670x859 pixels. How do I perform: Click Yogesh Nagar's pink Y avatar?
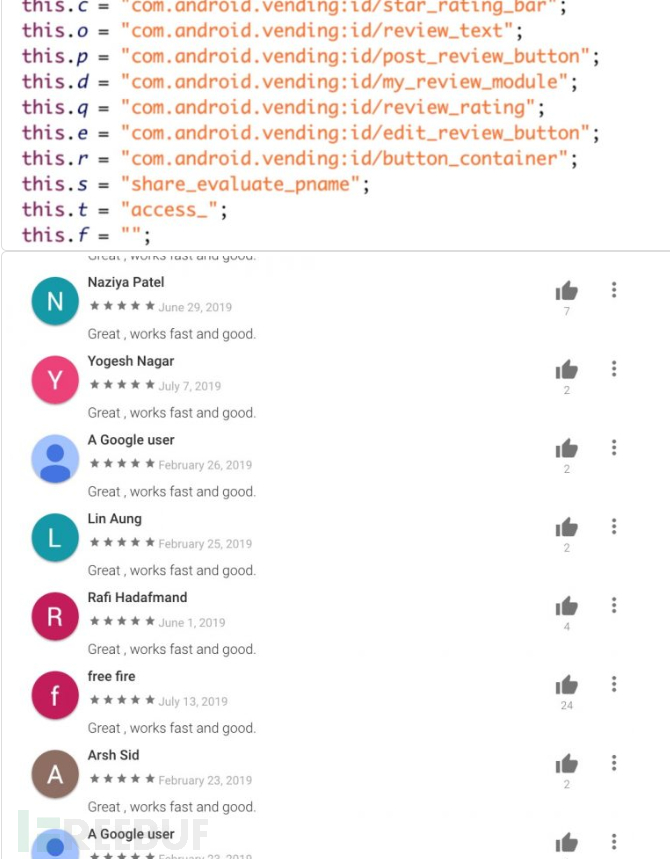click(x=55, y=380)
